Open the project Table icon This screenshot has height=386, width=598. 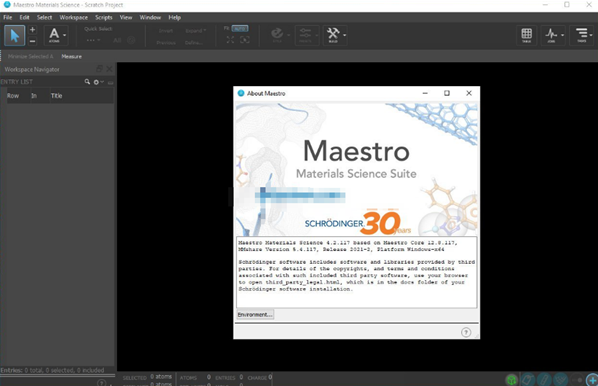coord(527,35)
